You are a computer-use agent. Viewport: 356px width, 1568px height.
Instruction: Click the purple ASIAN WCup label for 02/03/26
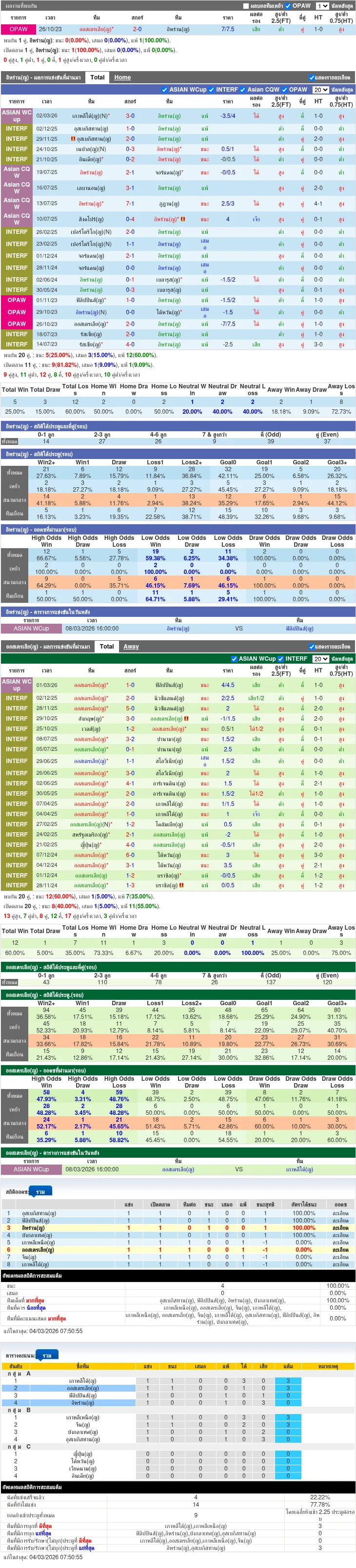(x=17, y=115)
